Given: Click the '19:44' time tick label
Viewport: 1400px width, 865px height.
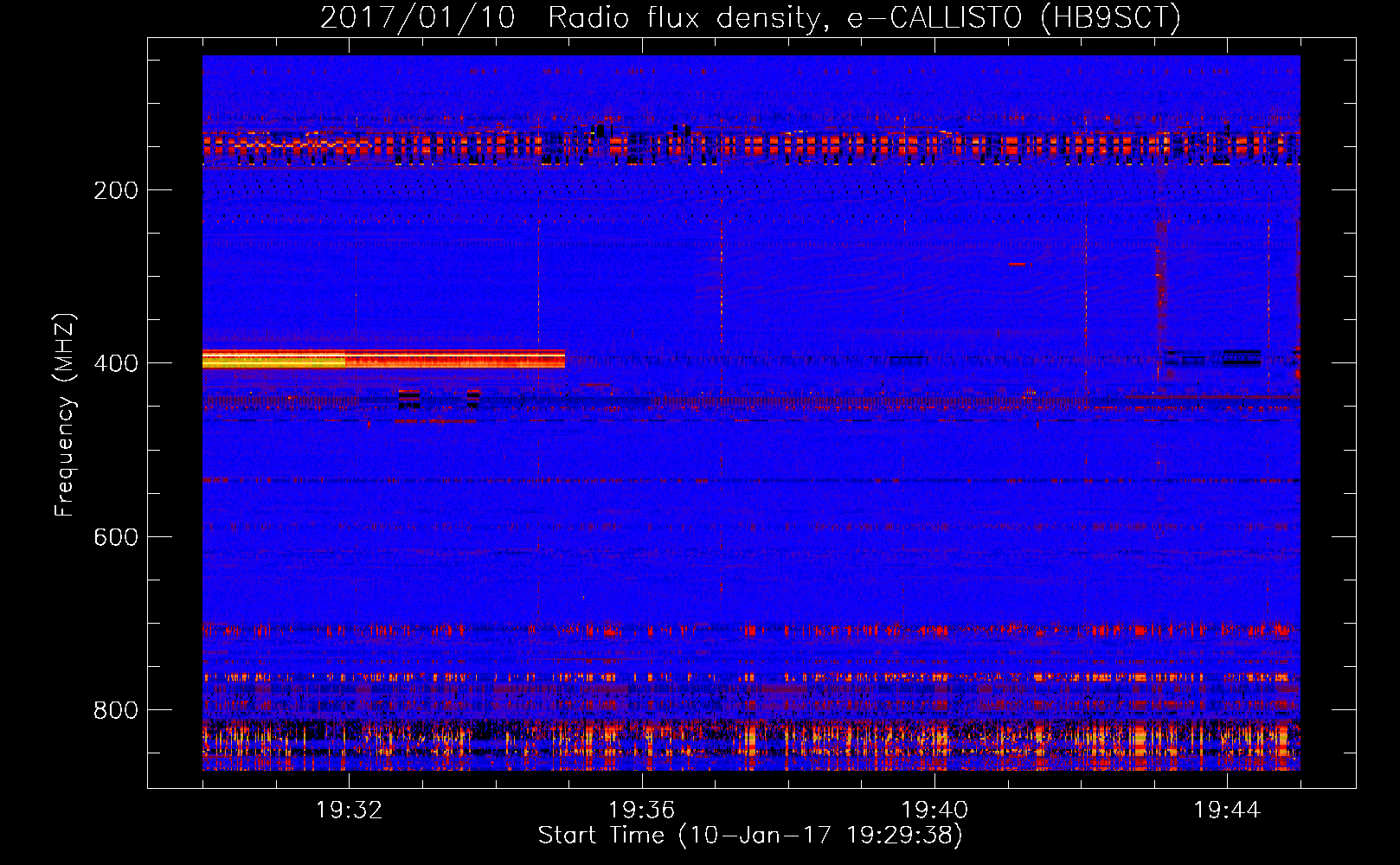Looking at the screenshot, I should (1227, 811).
